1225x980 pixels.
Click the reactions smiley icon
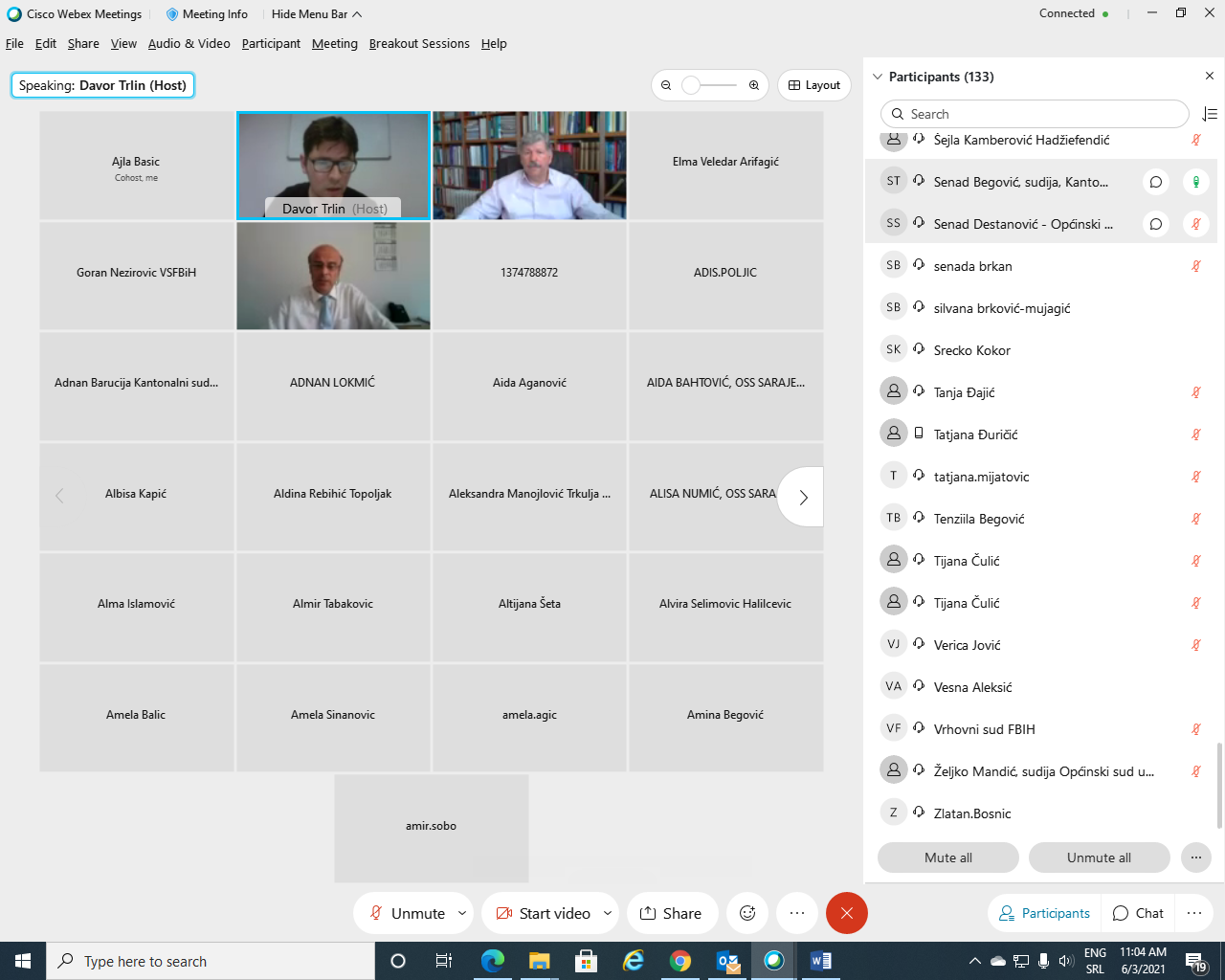pyautogui.click(x=747, y=913)
